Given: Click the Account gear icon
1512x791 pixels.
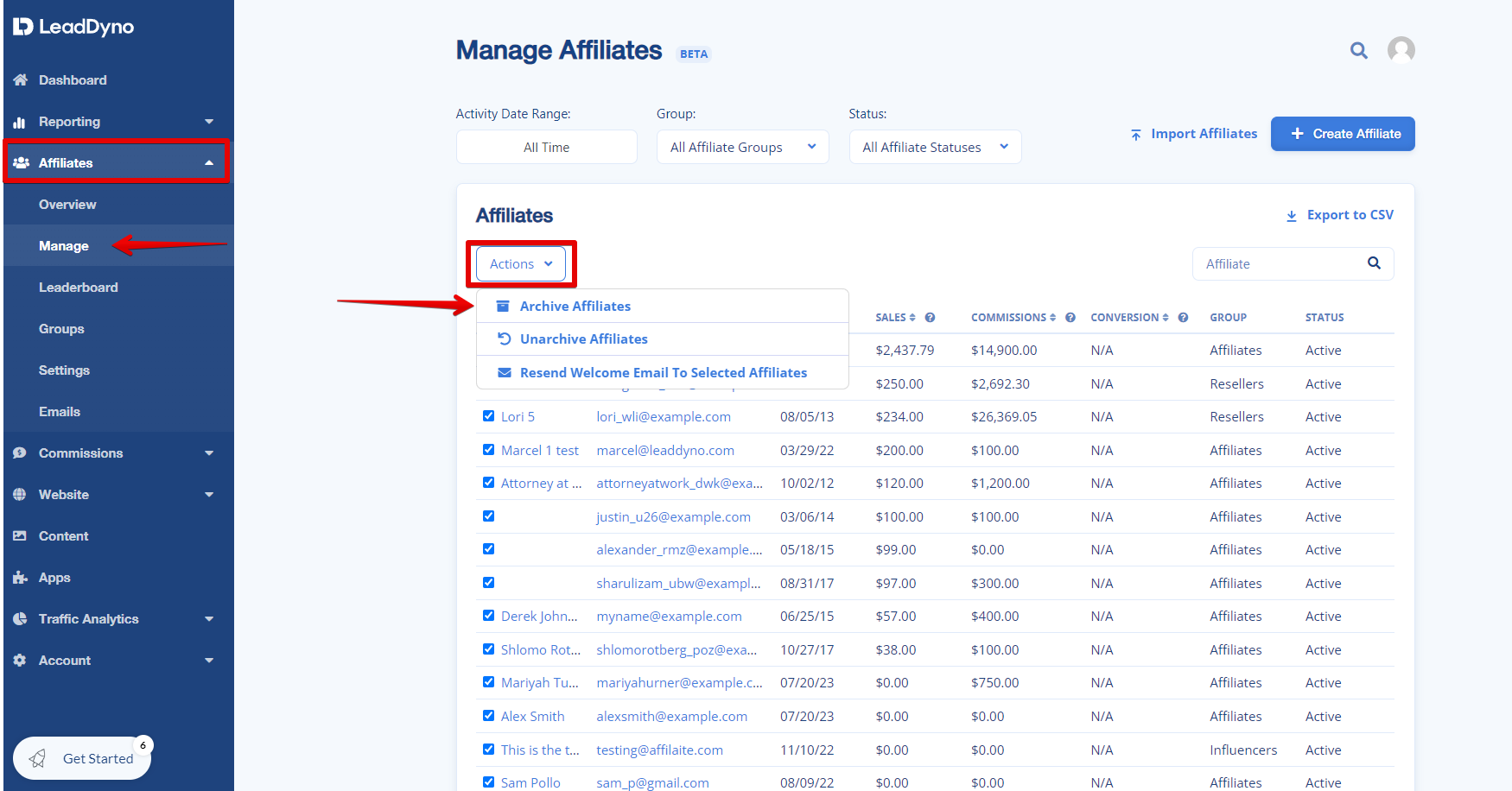Looking at the screenshot, I should (x=20, y=661).
